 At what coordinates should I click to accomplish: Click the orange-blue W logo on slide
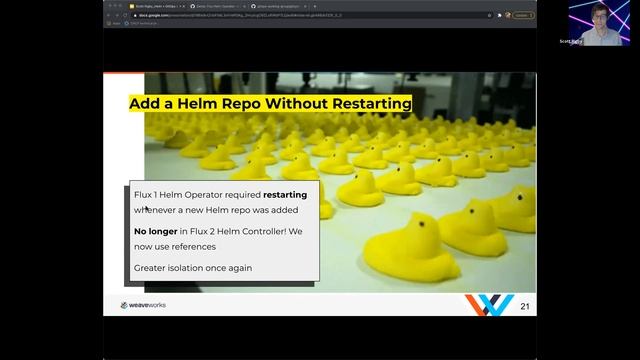pos(489,305)
